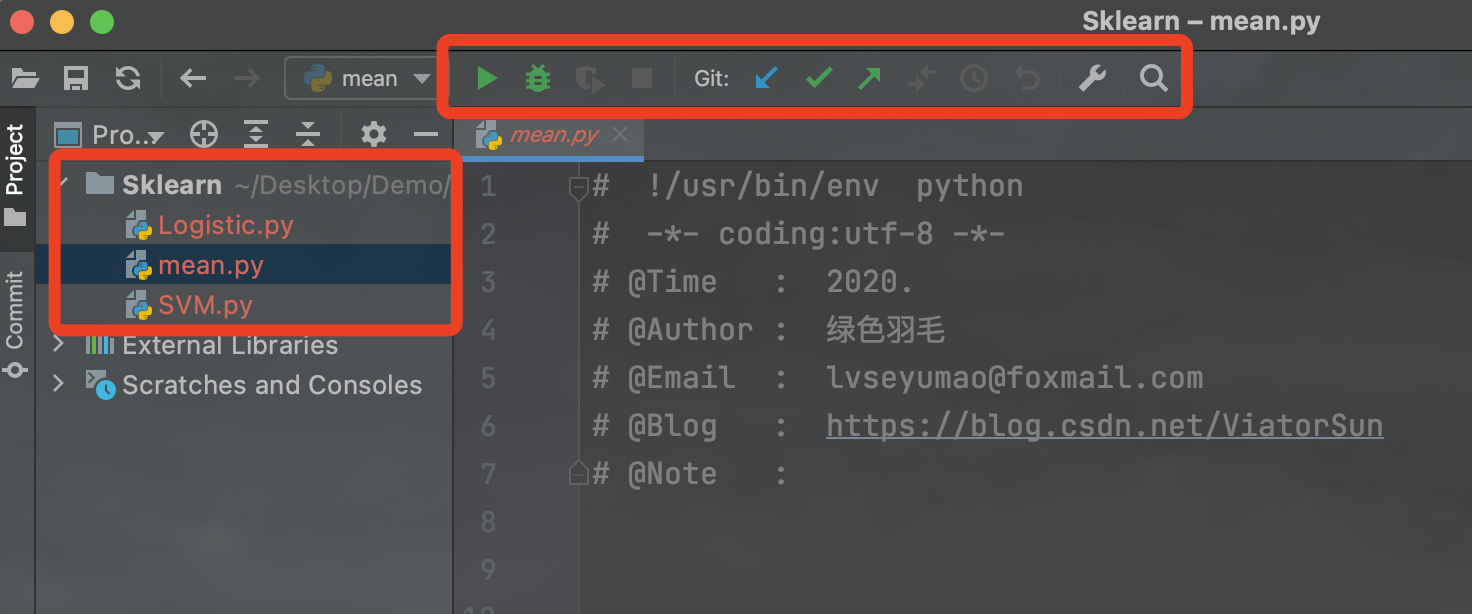The image size is (1472, 614).
Task: Click the locate opened file crosshair icon
Action: 204,134
